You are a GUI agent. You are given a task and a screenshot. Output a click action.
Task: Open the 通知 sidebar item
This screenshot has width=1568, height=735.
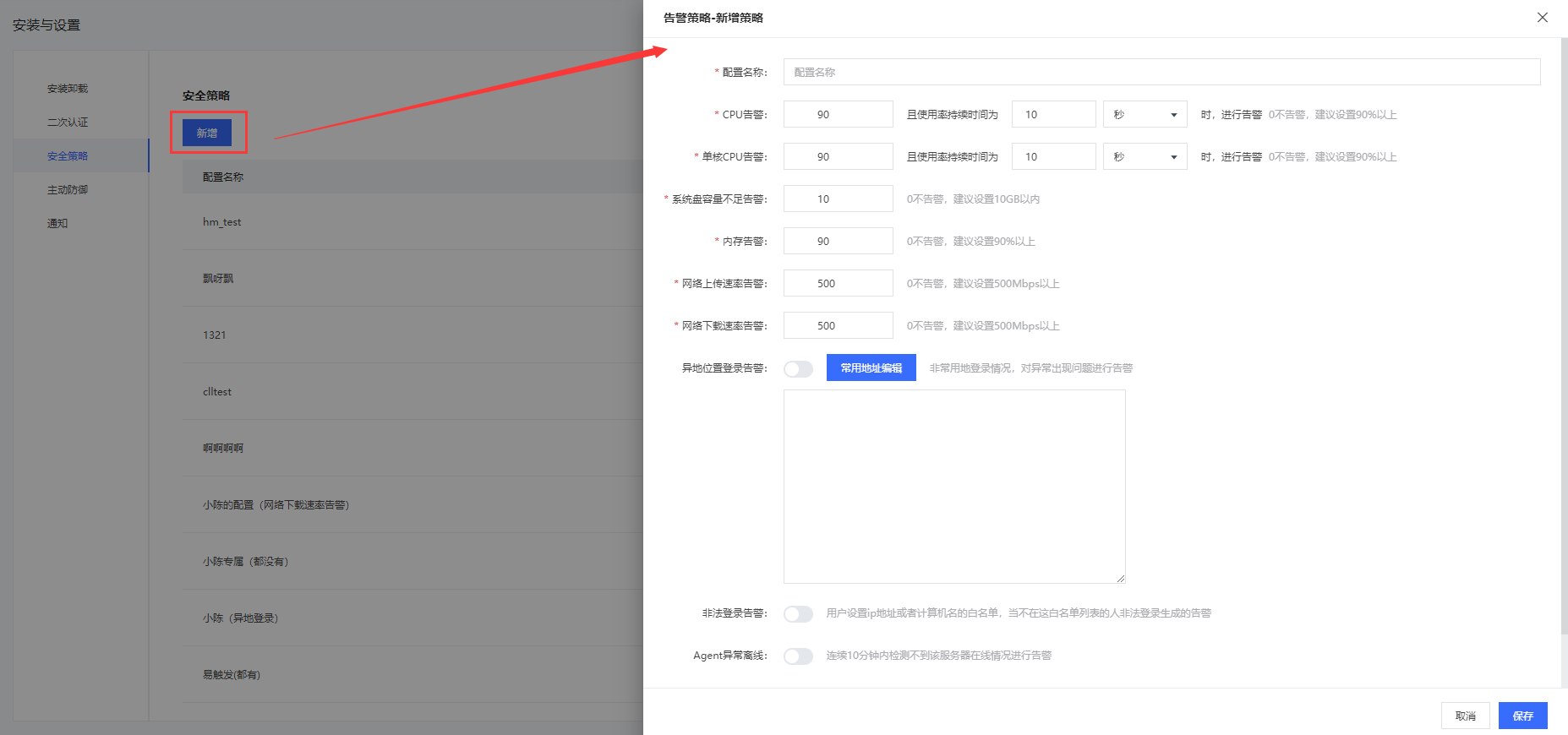point(57,224)
